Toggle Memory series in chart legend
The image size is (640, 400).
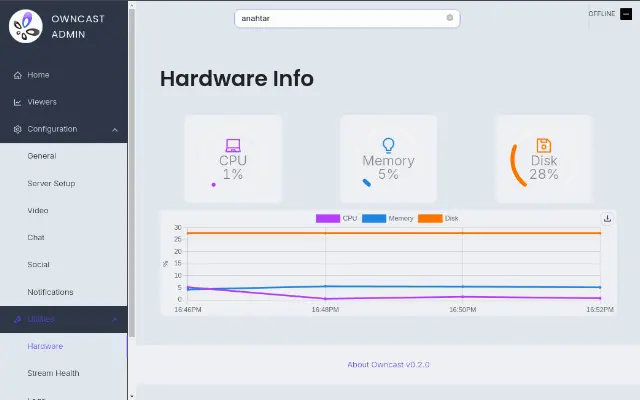[387, 218]
